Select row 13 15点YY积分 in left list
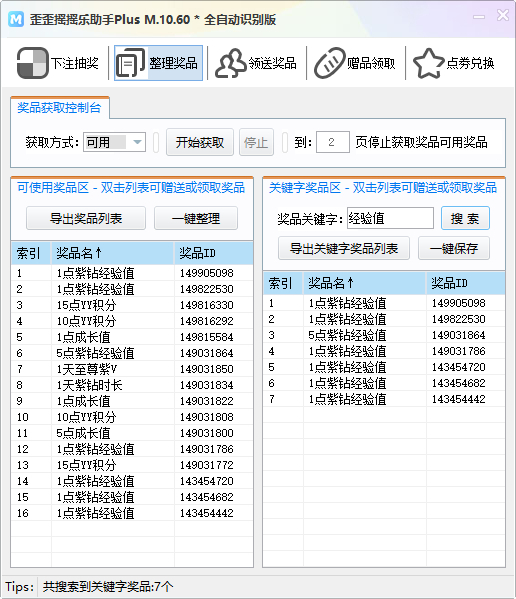516x599 pixels. [x=132, y=465]
